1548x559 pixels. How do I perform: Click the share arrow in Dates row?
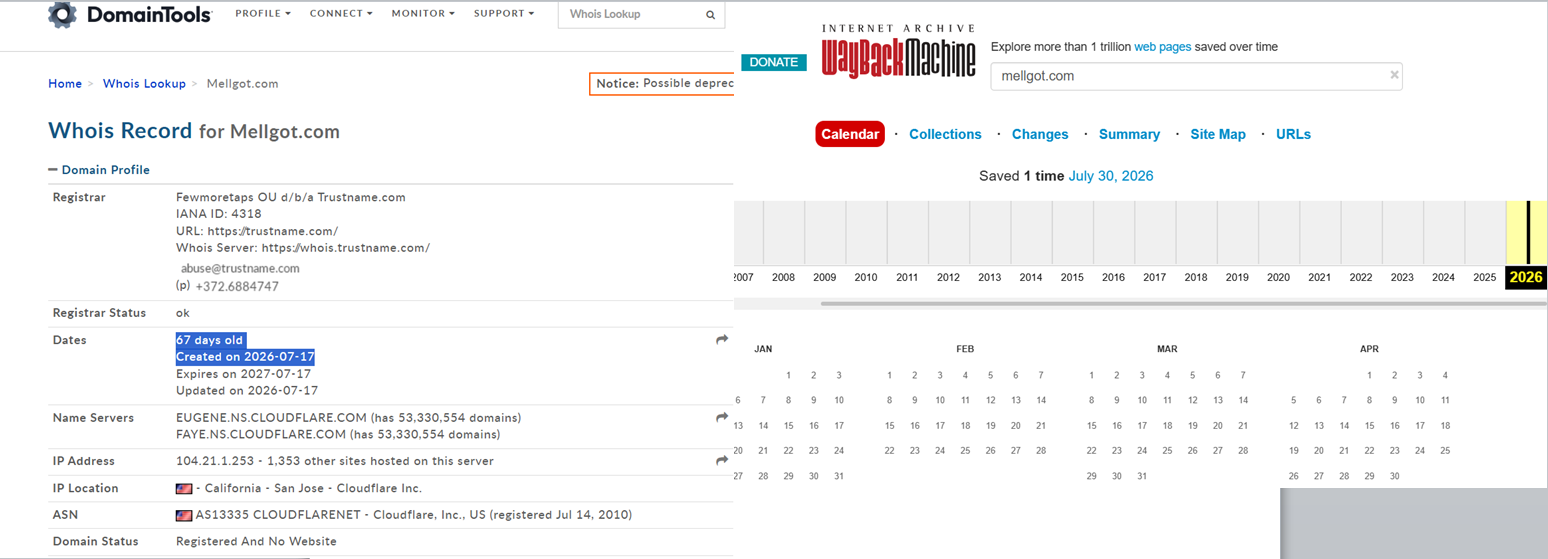pos(722,340)
